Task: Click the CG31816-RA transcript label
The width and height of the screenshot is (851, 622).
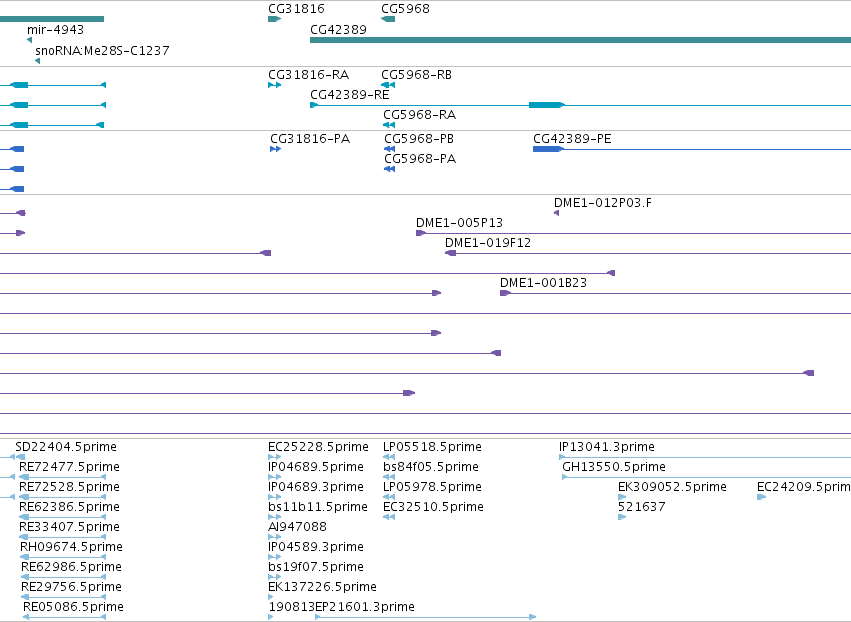Action: point(308,75)
